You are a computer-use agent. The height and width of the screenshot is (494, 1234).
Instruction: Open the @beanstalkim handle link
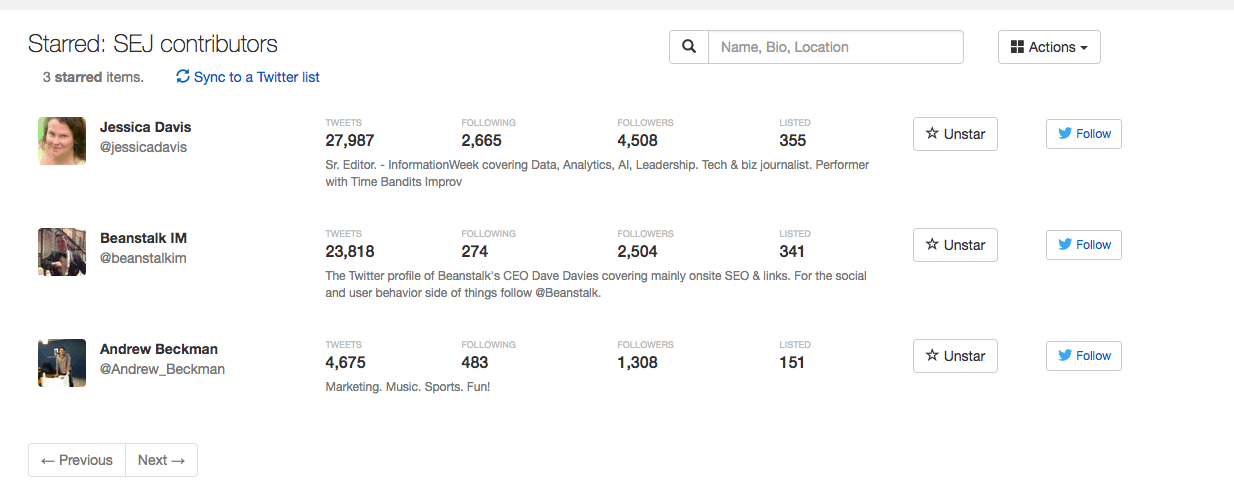pos(143,258)
